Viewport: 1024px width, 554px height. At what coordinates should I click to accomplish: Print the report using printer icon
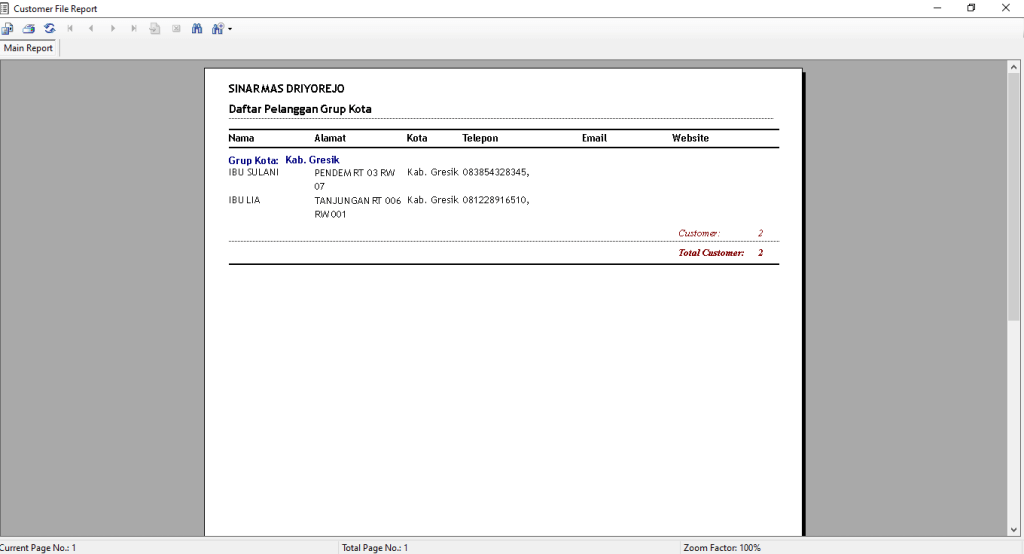coord(29,29)
